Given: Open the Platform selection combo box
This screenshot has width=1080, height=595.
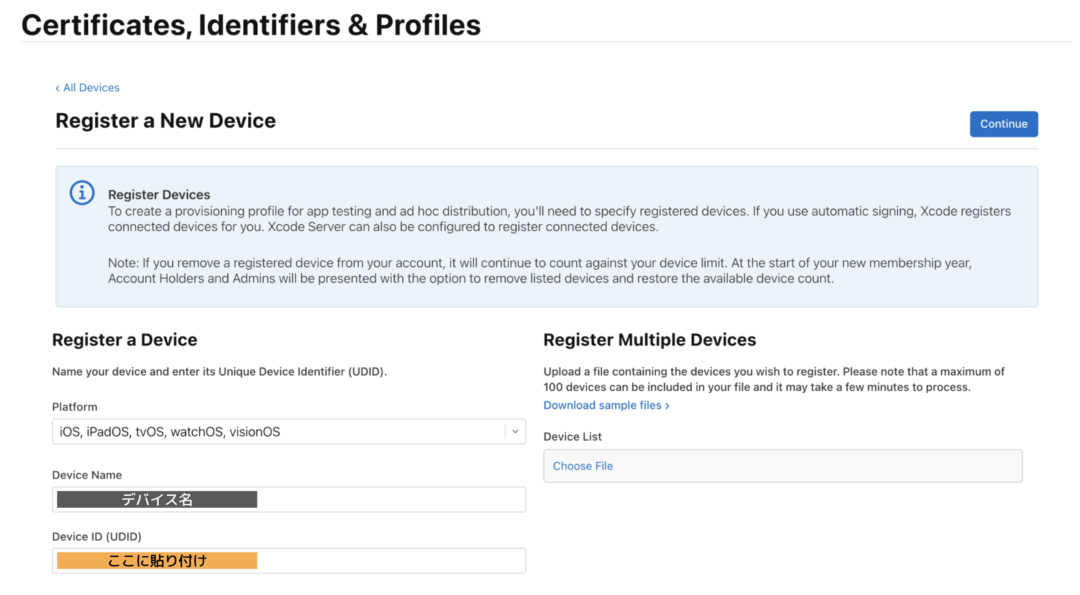Looking at the screenshot, I should [x=289, y=432].
